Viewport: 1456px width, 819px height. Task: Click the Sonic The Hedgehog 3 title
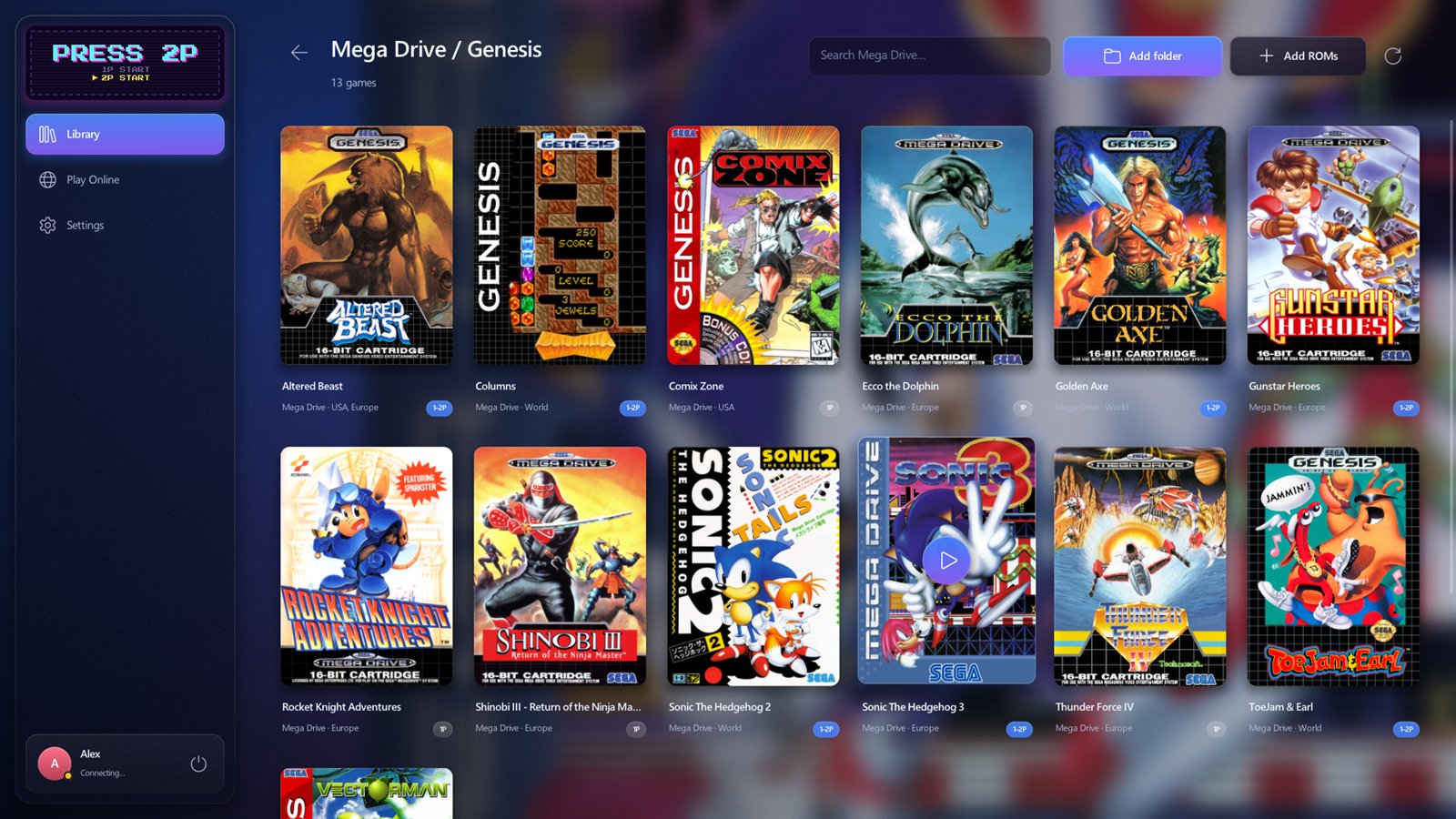click(913, 707)
